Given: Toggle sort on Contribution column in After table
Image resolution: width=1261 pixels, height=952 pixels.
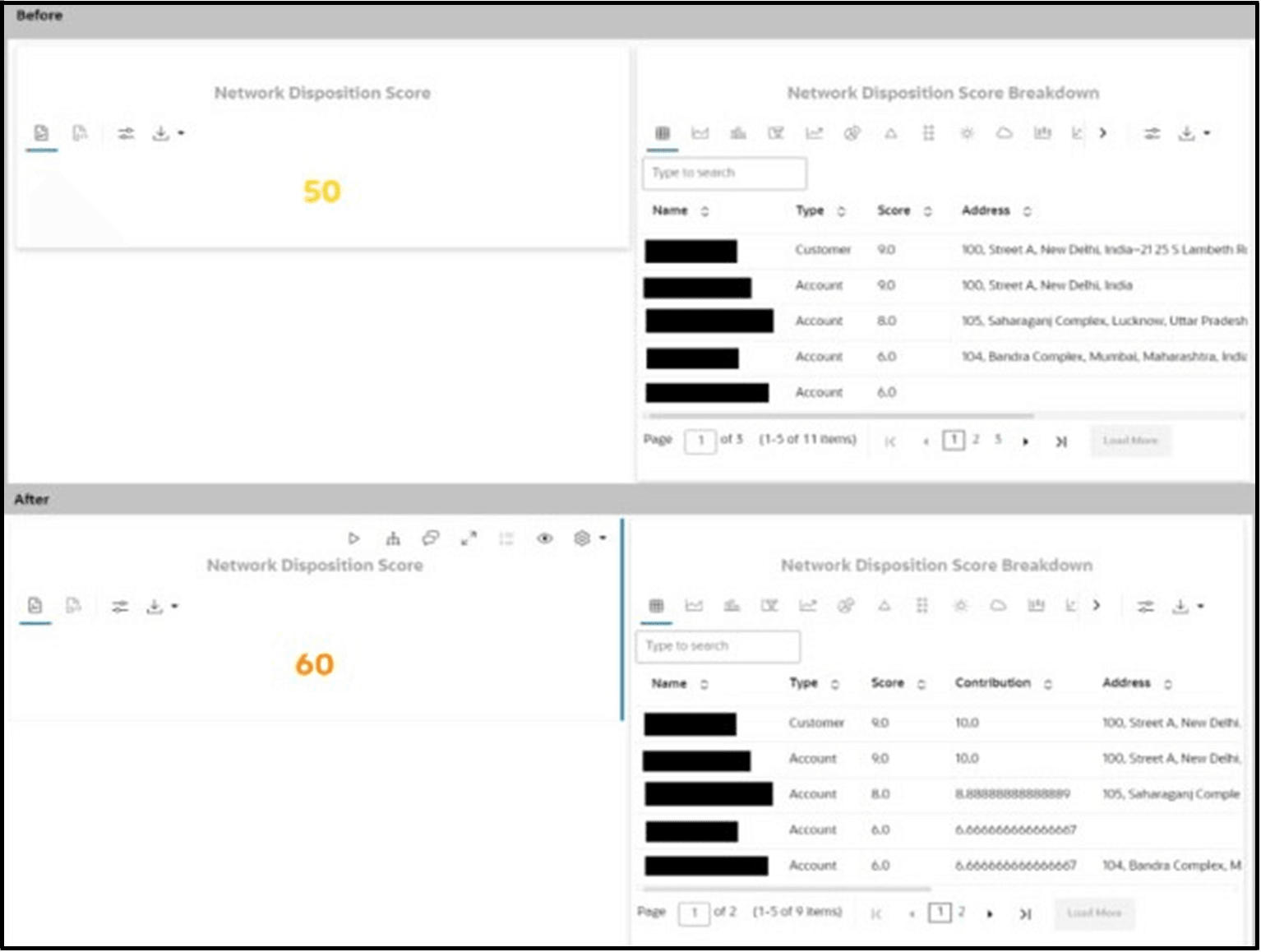Looking at the screenshot, I should click(1047, 684).
